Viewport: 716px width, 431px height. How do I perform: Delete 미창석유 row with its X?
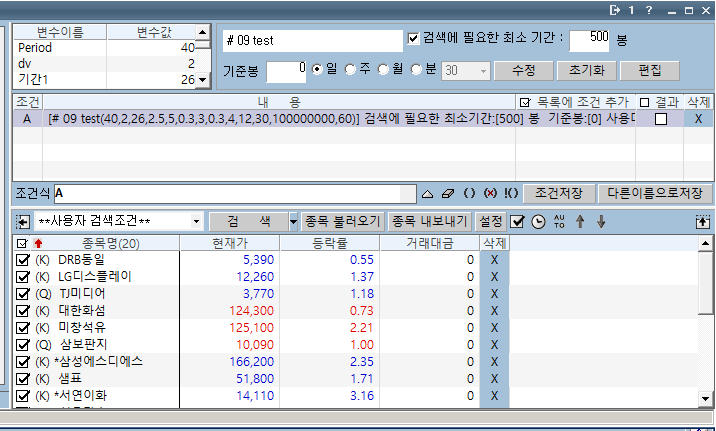[x=494, y=328]
